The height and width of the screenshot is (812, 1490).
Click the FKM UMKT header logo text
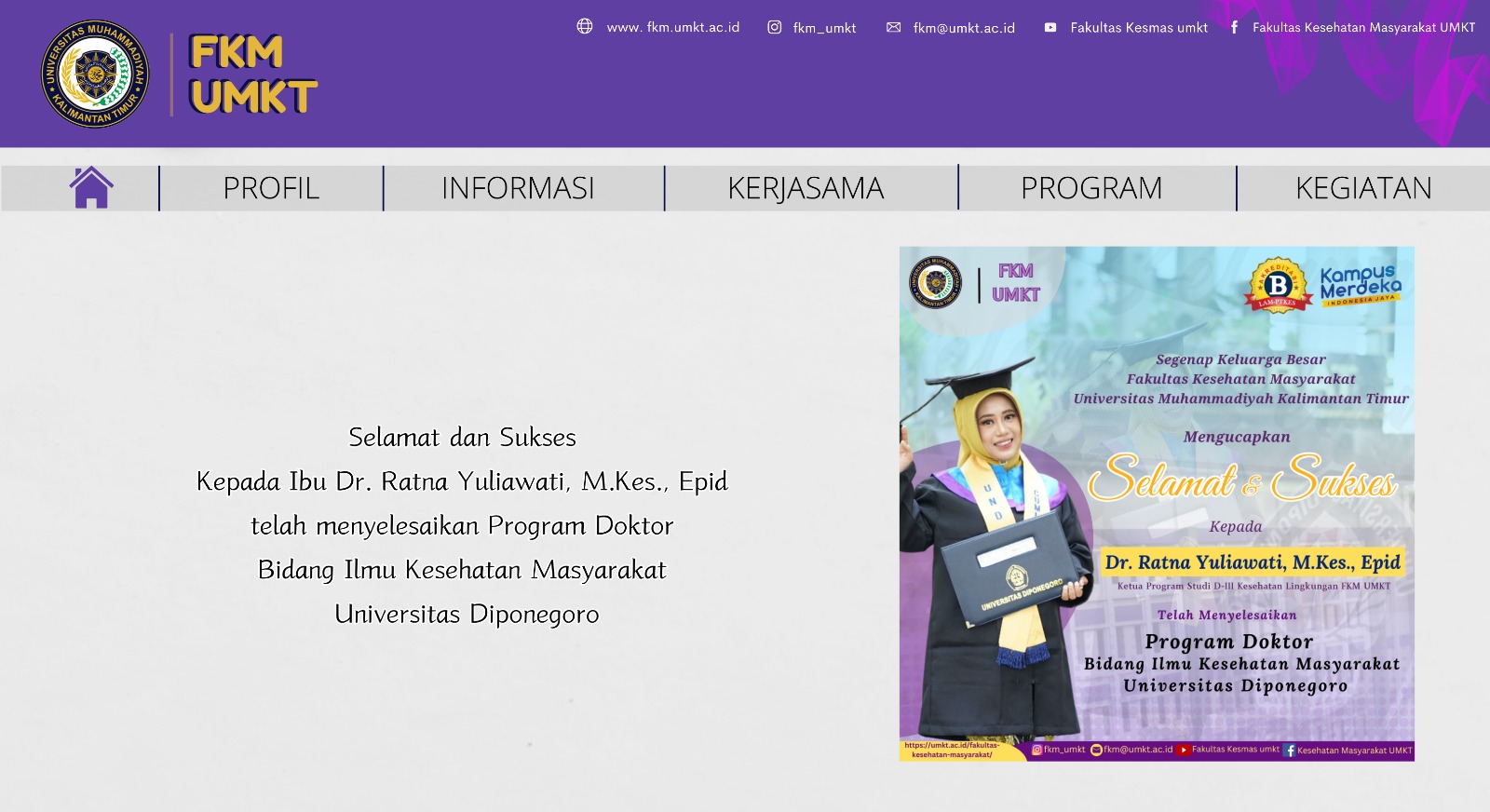252,74
